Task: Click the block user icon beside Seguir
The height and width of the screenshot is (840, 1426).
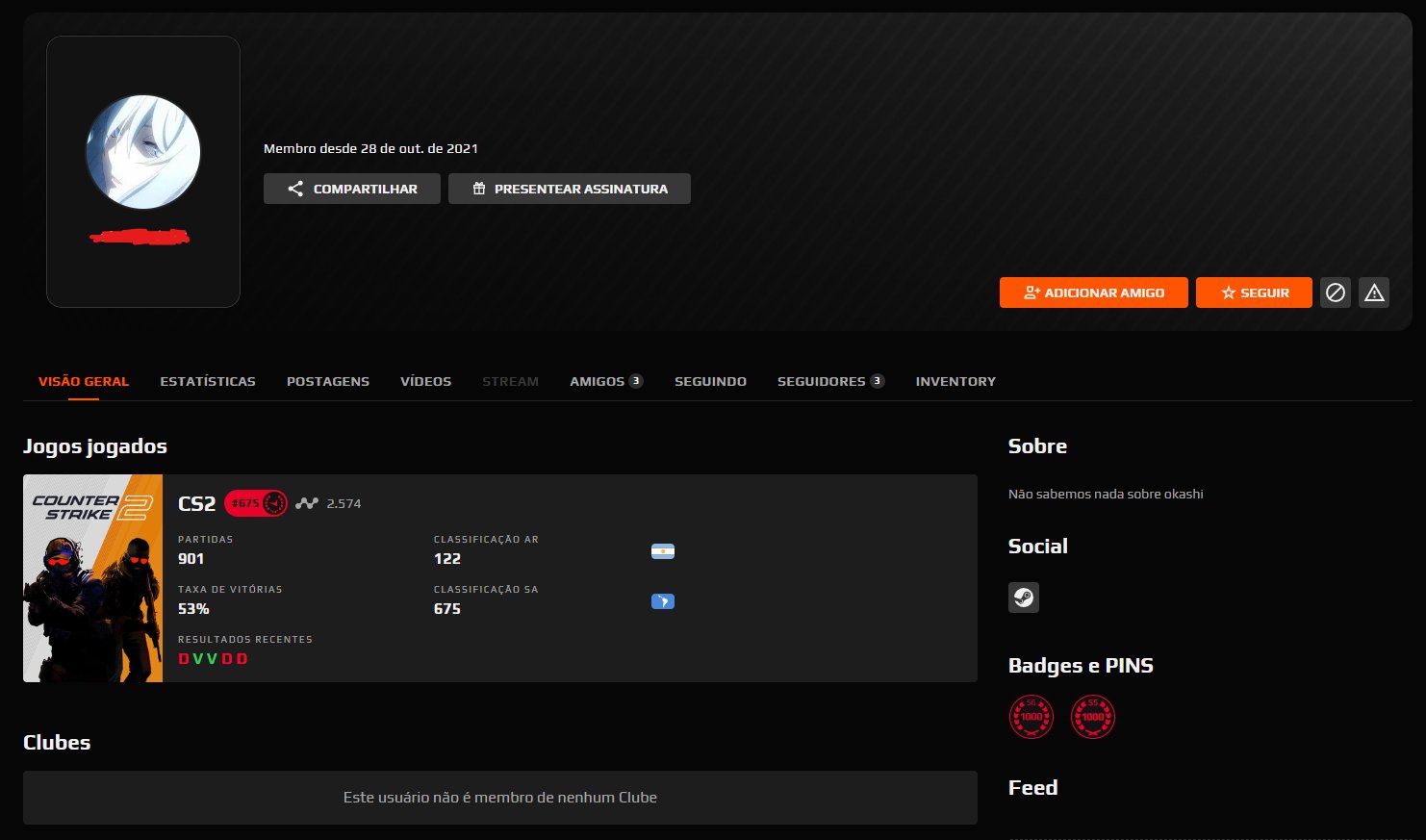Action: click(1336, 293)
